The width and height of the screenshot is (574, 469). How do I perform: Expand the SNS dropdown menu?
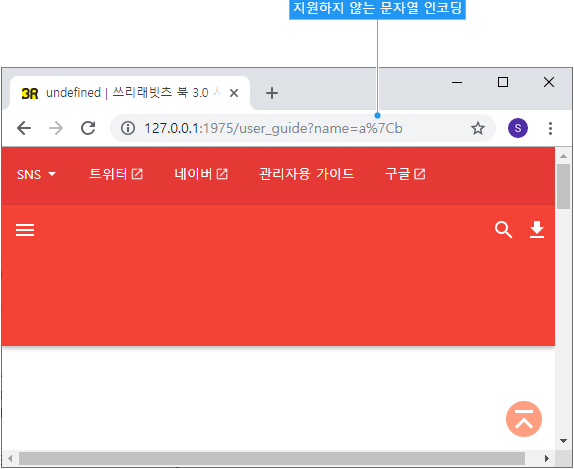click(x=36, y=174)
